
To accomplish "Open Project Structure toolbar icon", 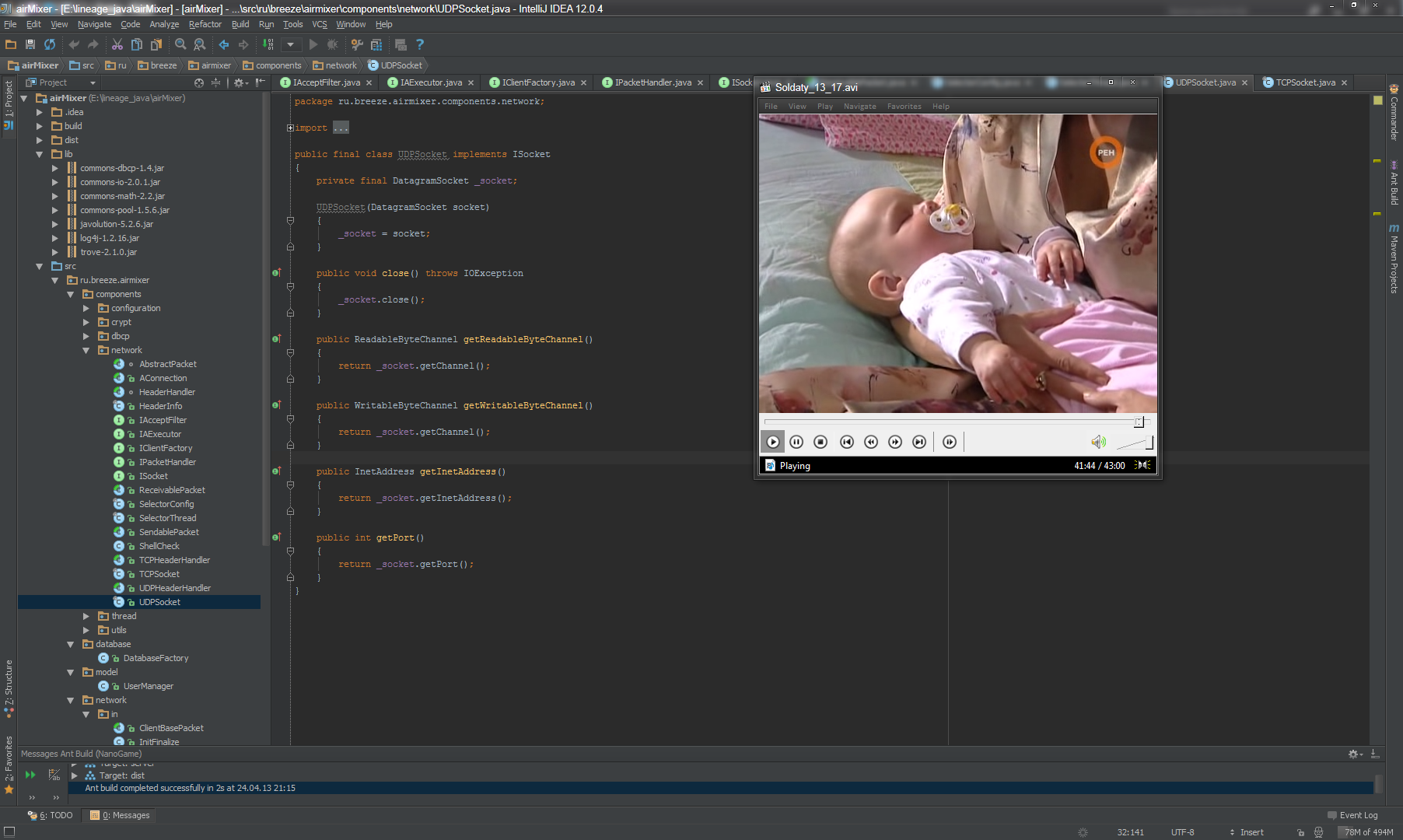I will point(376,44).
